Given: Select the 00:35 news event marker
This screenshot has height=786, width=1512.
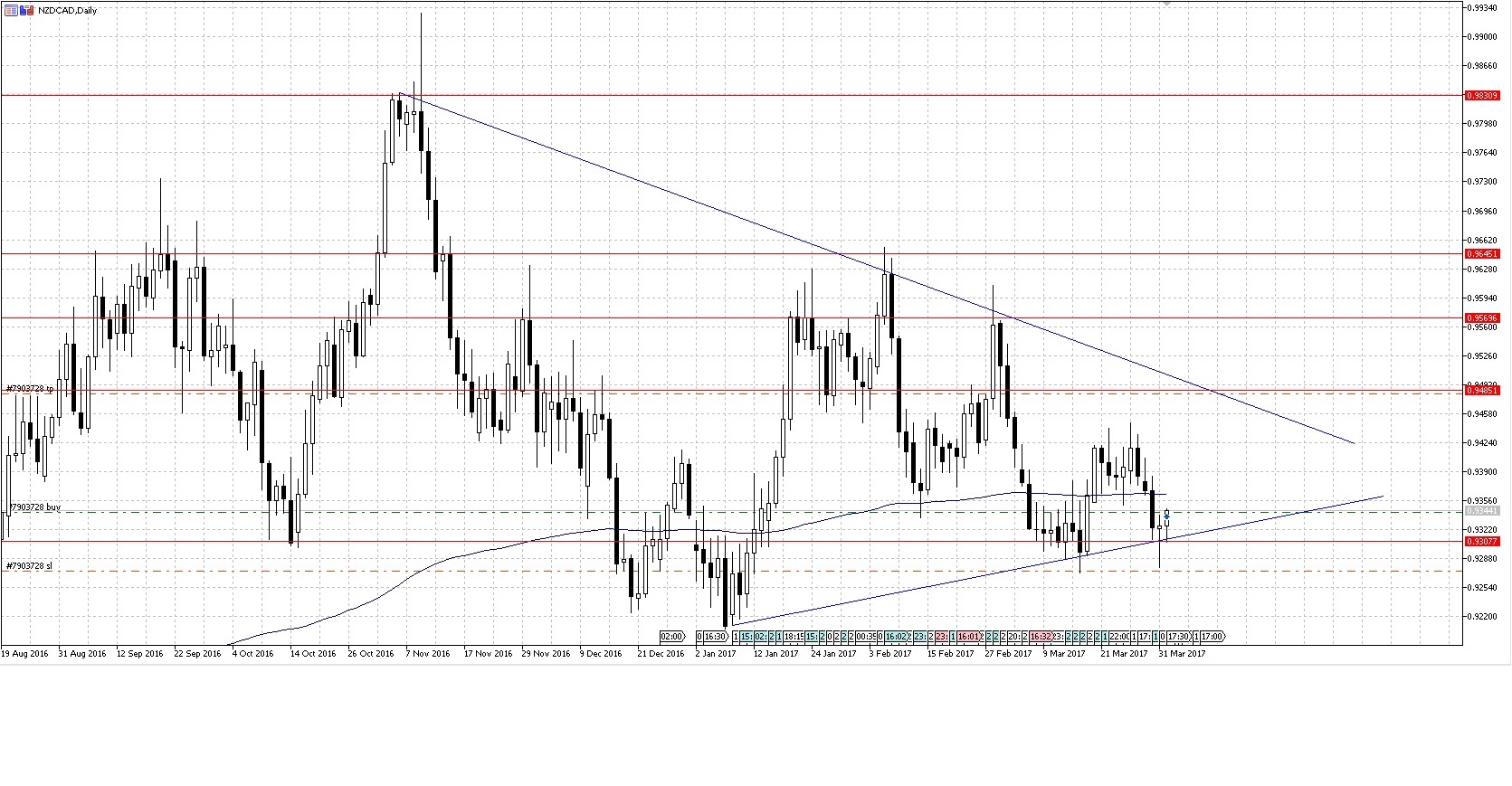Looking at the screenshot, I should (866, 636).
